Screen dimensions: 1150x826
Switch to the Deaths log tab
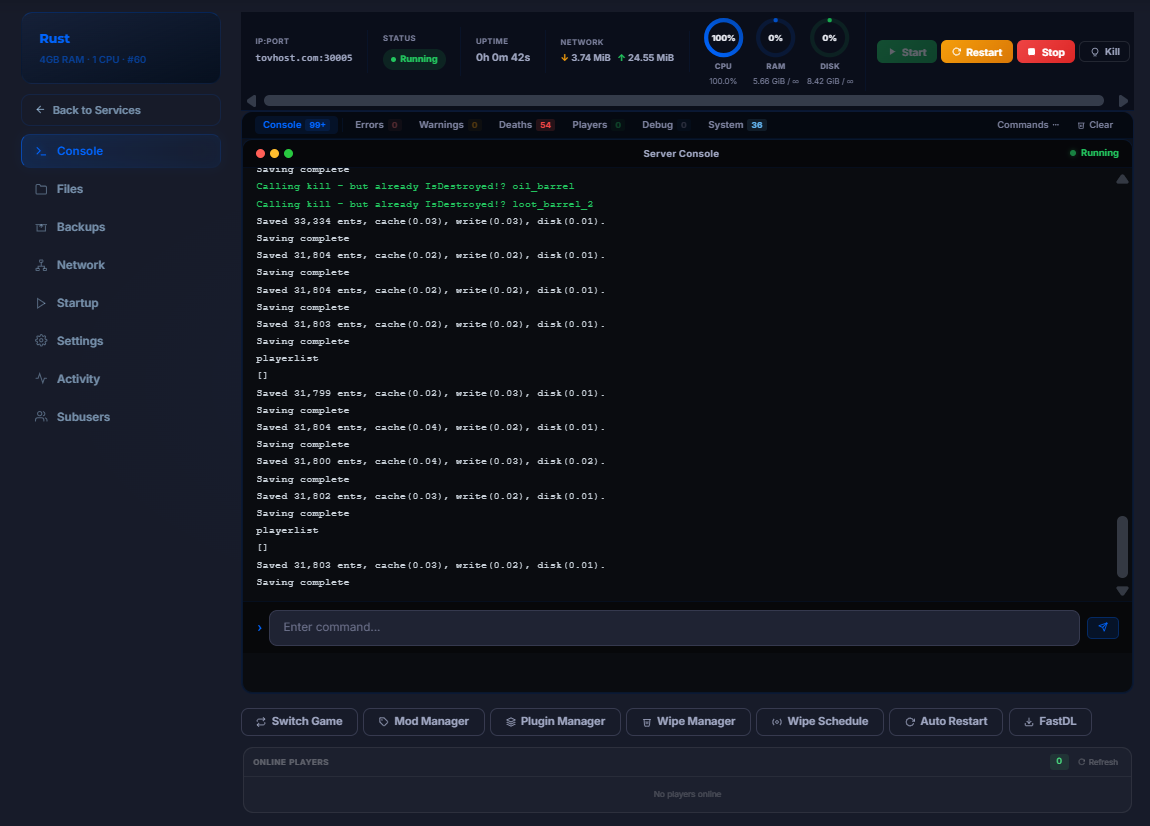525,125
